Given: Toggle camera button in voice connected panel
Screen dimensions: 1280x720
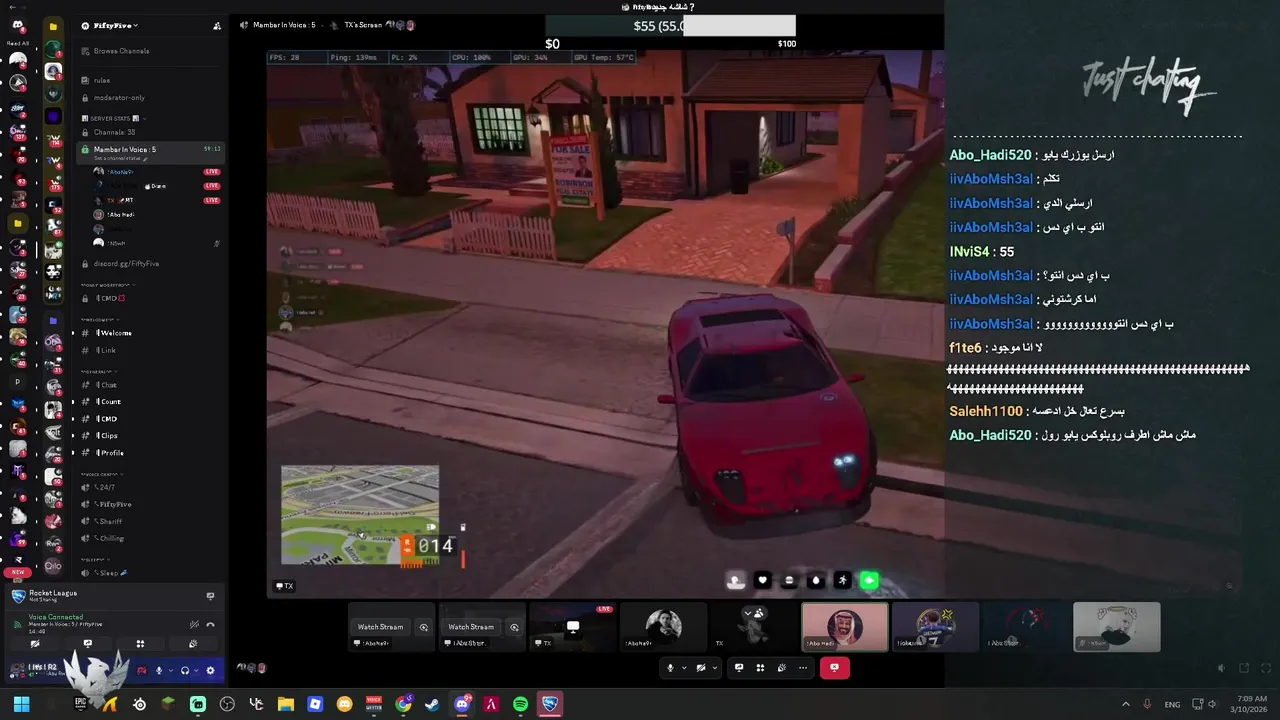Looking at the screenshot, I should pos(35,644).
